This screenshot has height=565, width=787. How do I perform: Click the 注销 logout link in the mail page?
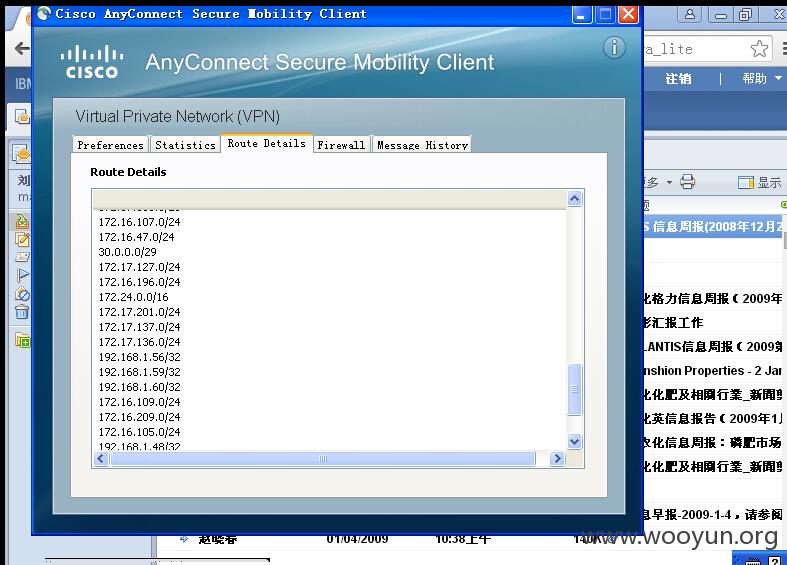tap(678, 79)
